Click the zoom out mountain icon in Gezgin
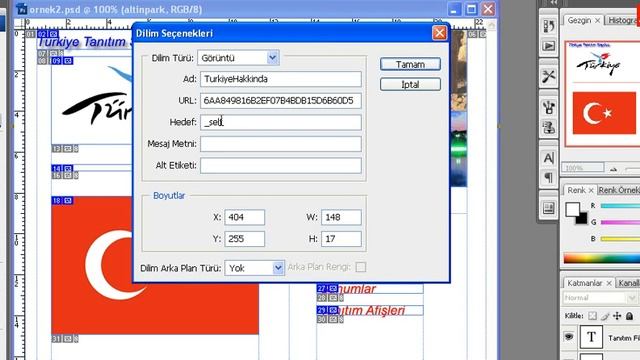Screen dimensions: 640x360 click(613, 169)
